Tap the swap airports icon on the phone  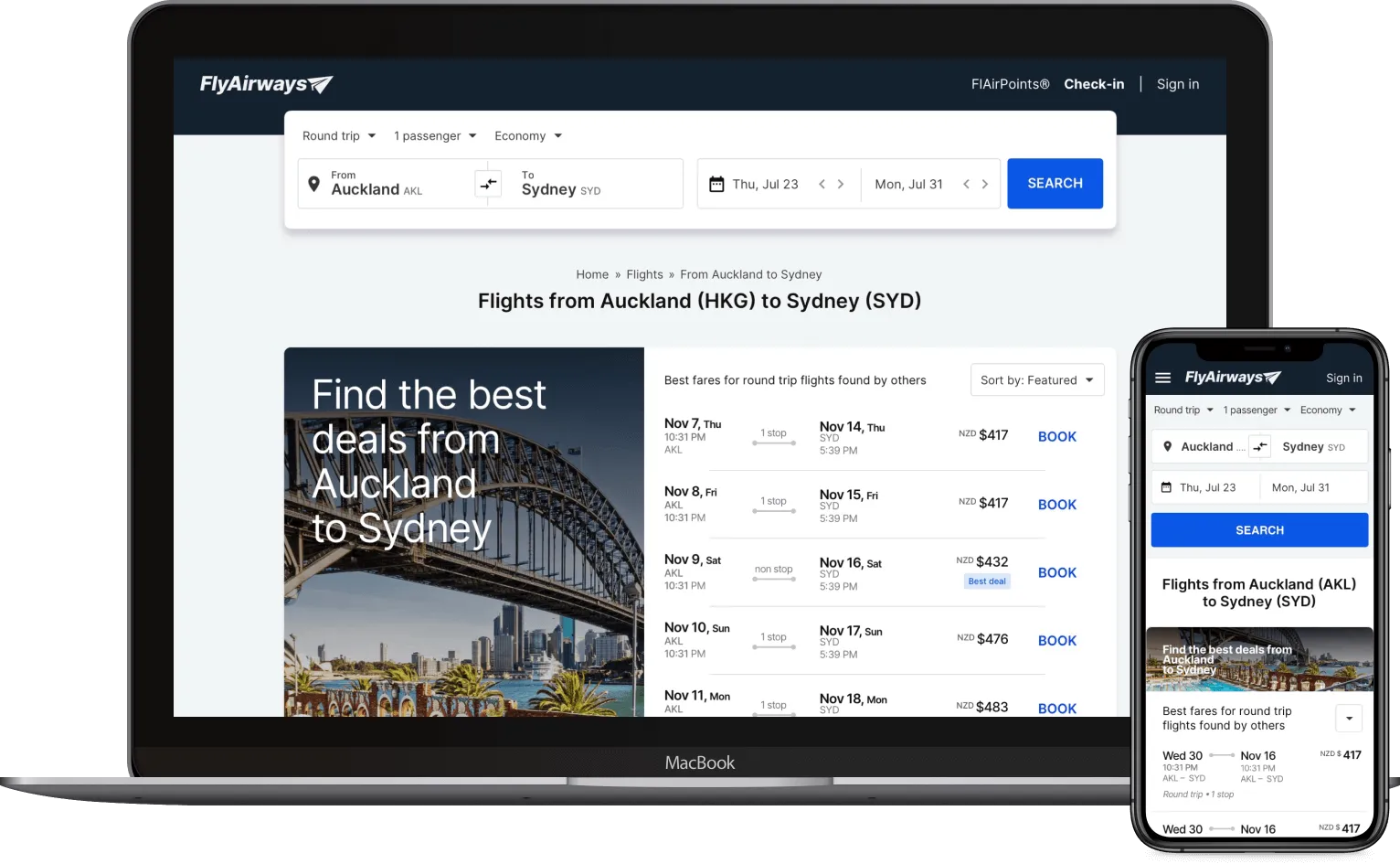click(x=1260, y=446)
